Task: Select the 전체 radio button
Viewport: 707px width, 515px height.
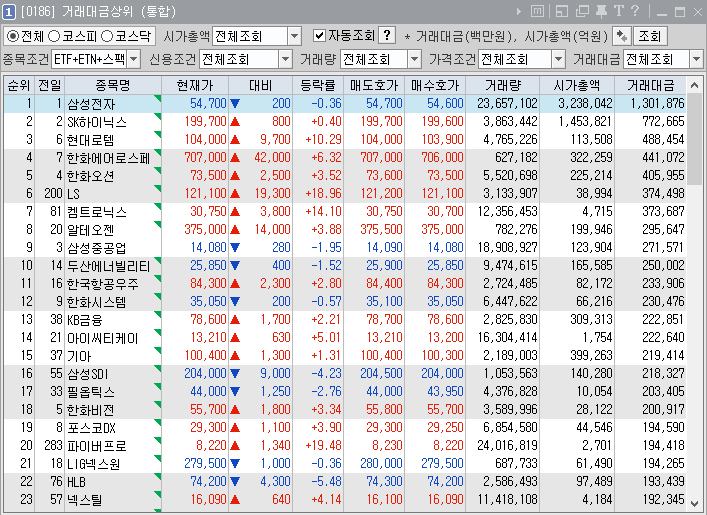Action: tap(13, 36)
